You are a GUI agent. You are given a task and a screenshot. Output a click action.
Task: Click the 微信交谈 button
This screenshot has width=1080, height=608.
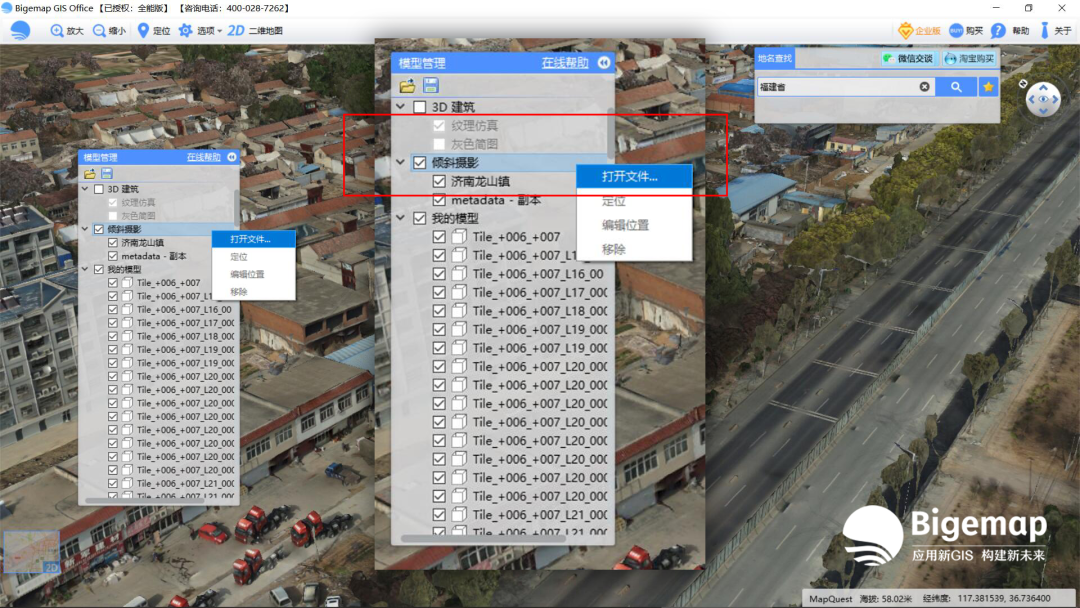(908, 59)
